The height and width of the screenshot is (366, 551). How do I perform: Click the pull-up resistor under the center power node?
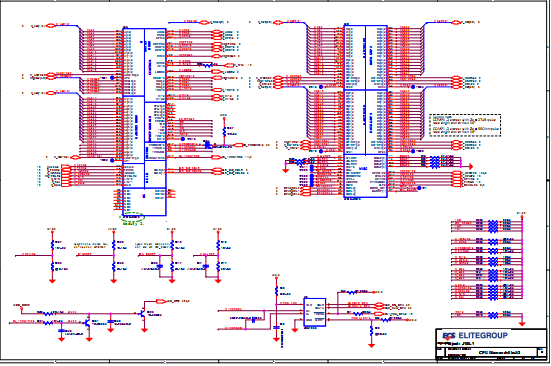pos(276,290)
